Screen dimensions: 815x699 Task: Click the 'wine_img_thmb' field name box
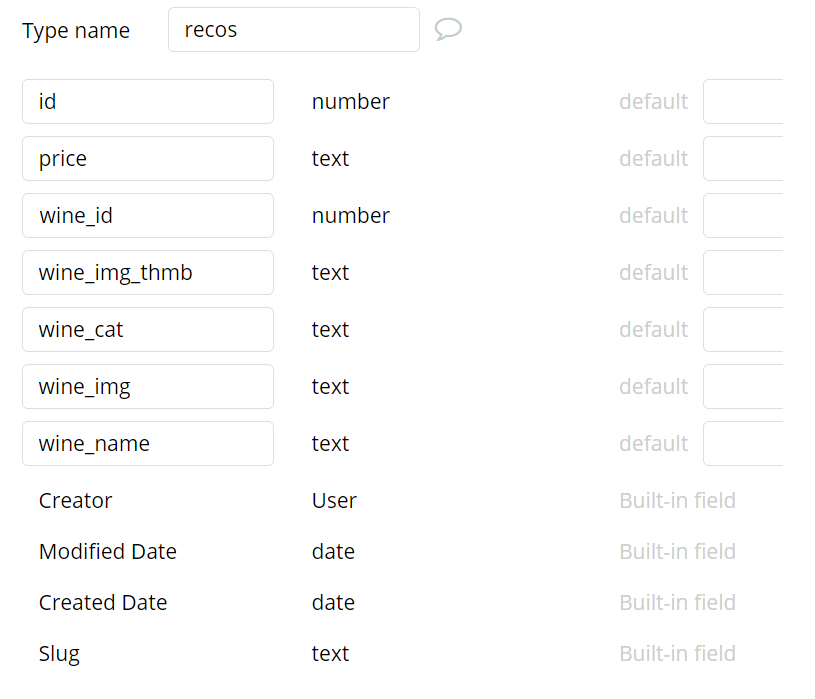(148, 273)
